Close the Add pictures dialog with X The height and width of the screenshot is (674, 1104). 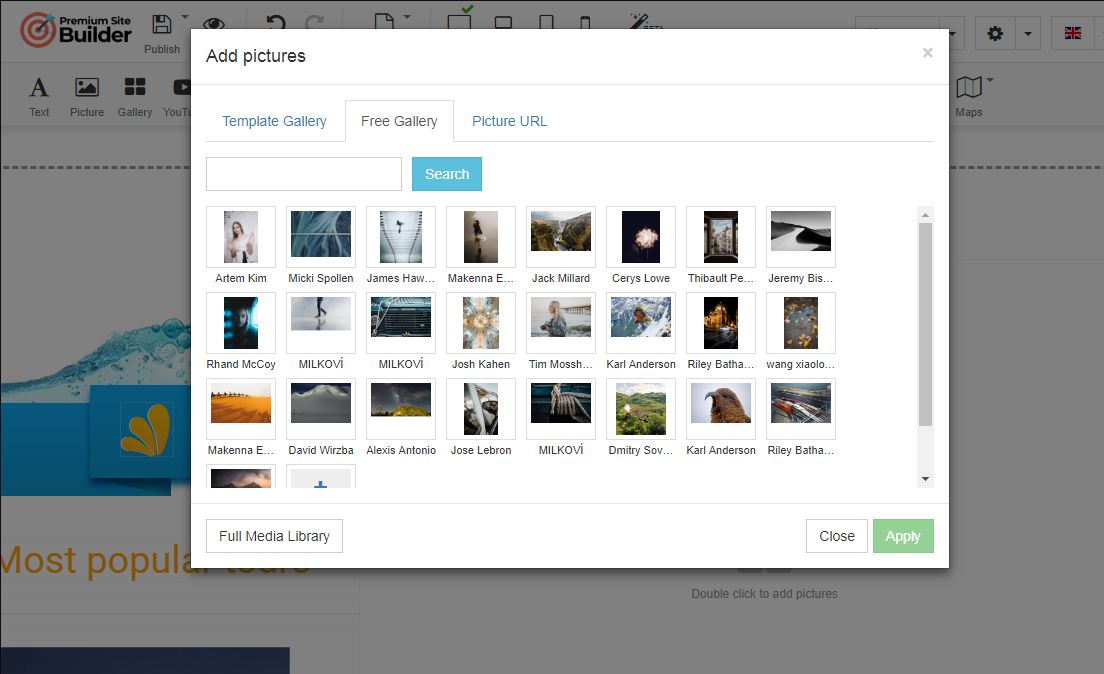[x=927, y=53]
